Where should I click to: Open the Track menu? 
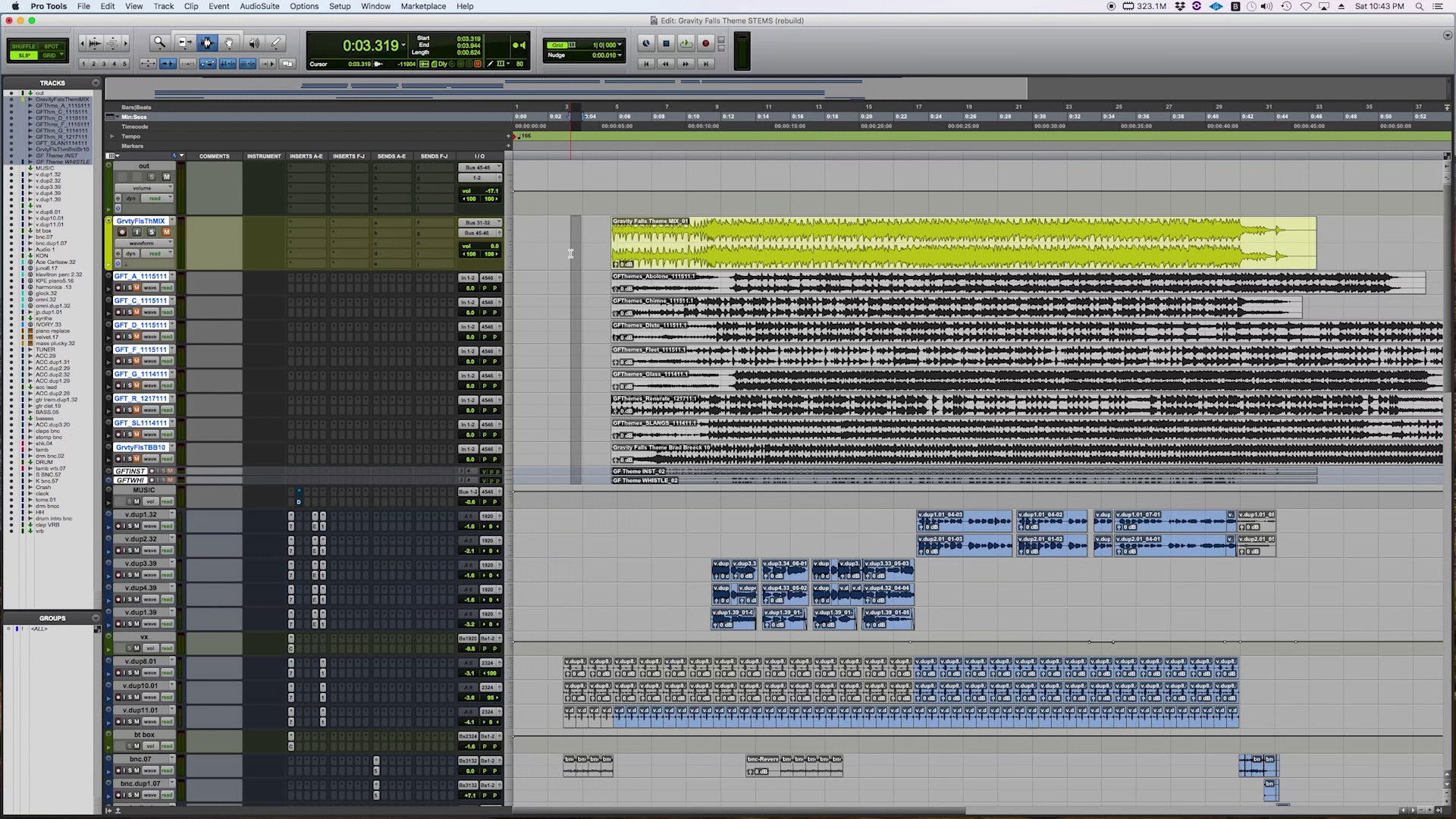[164, 6]
